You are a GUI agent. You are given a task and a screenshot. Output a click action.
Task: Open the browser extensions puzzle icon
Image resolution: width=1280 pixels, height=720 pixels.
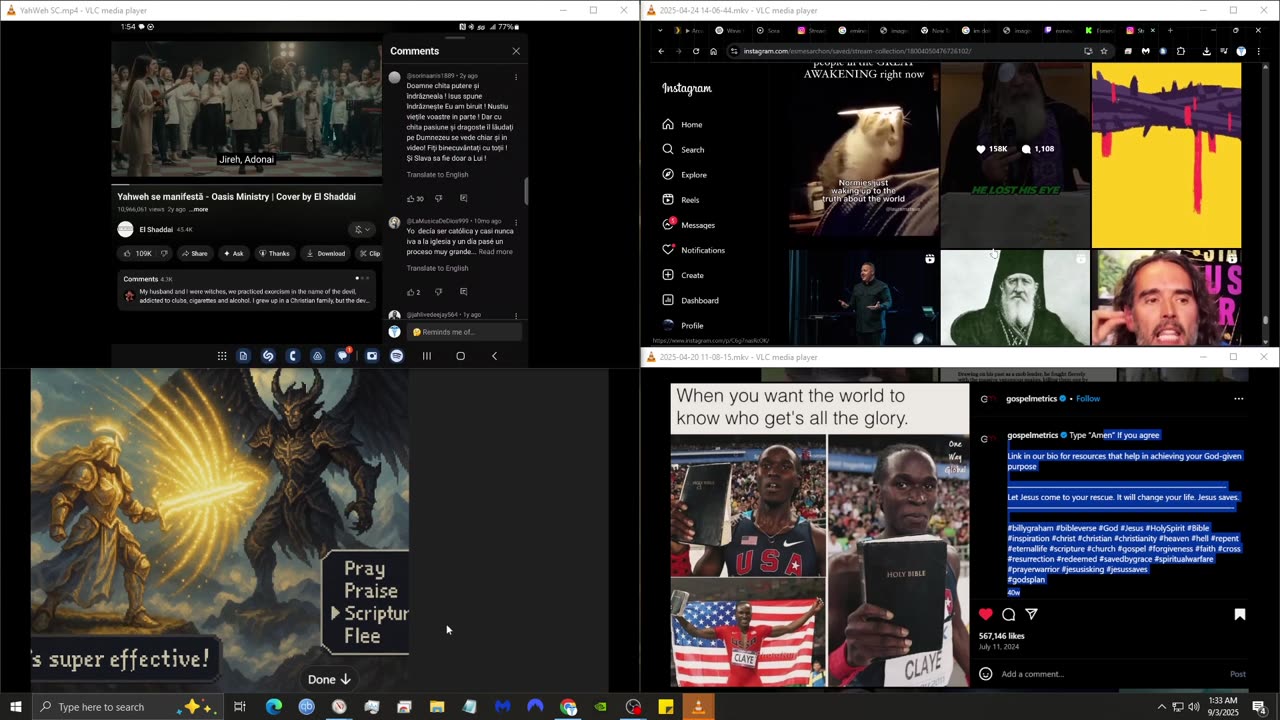(x=1181, y=51)
